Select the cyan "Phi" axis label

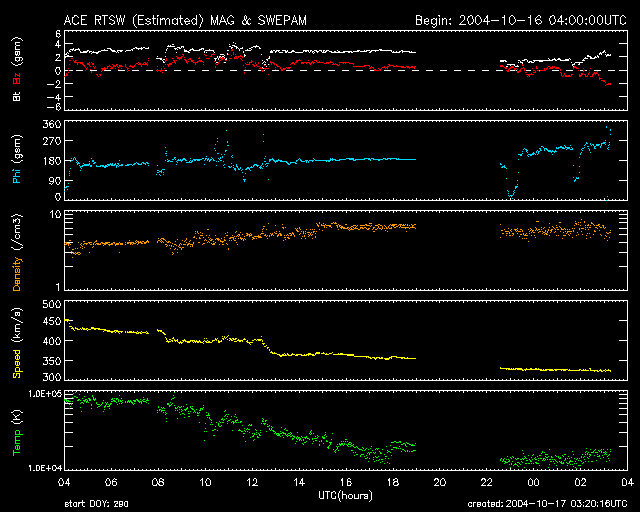coord(17,174)
